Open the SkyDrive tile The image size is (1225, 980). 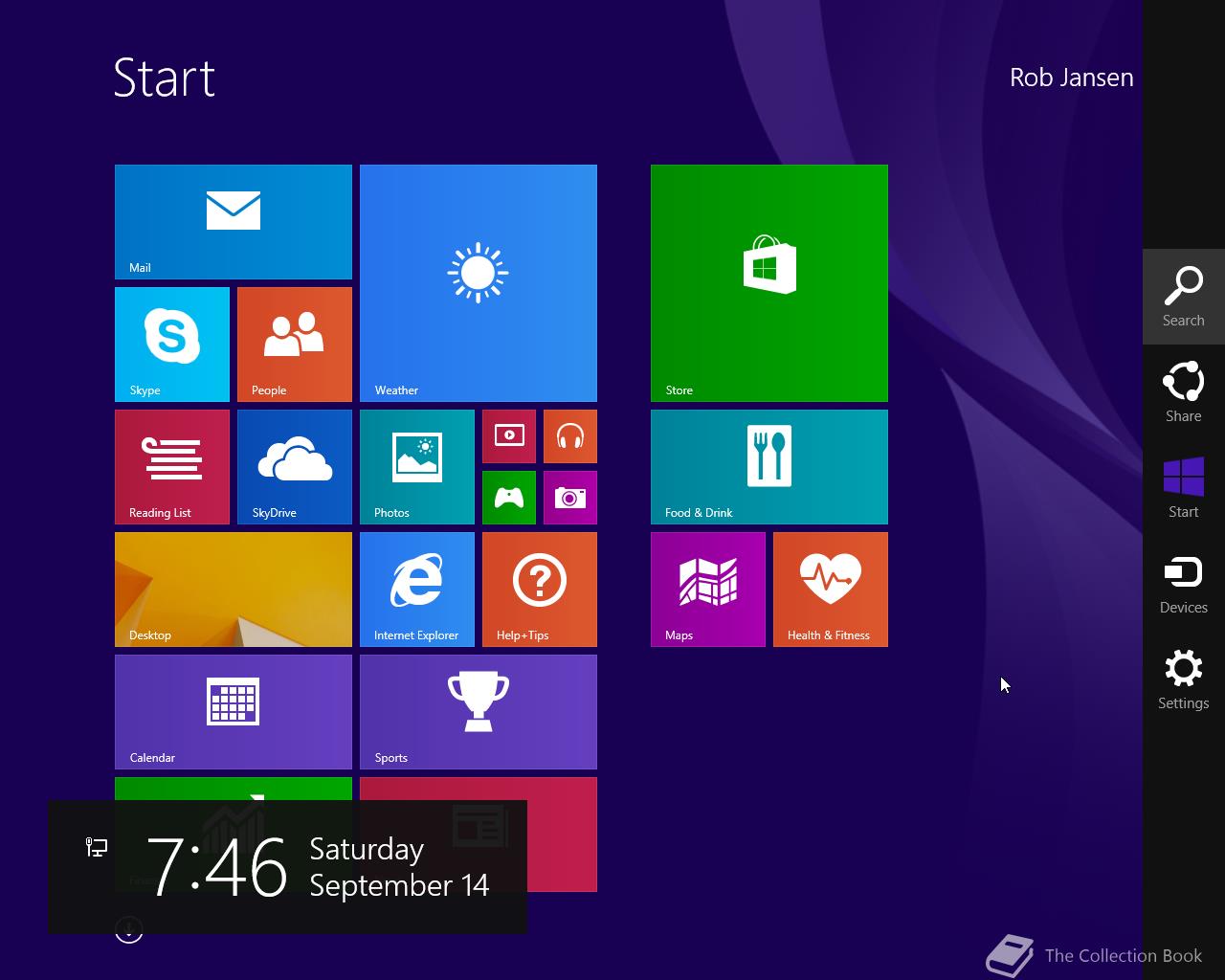[x=295, y=467]
